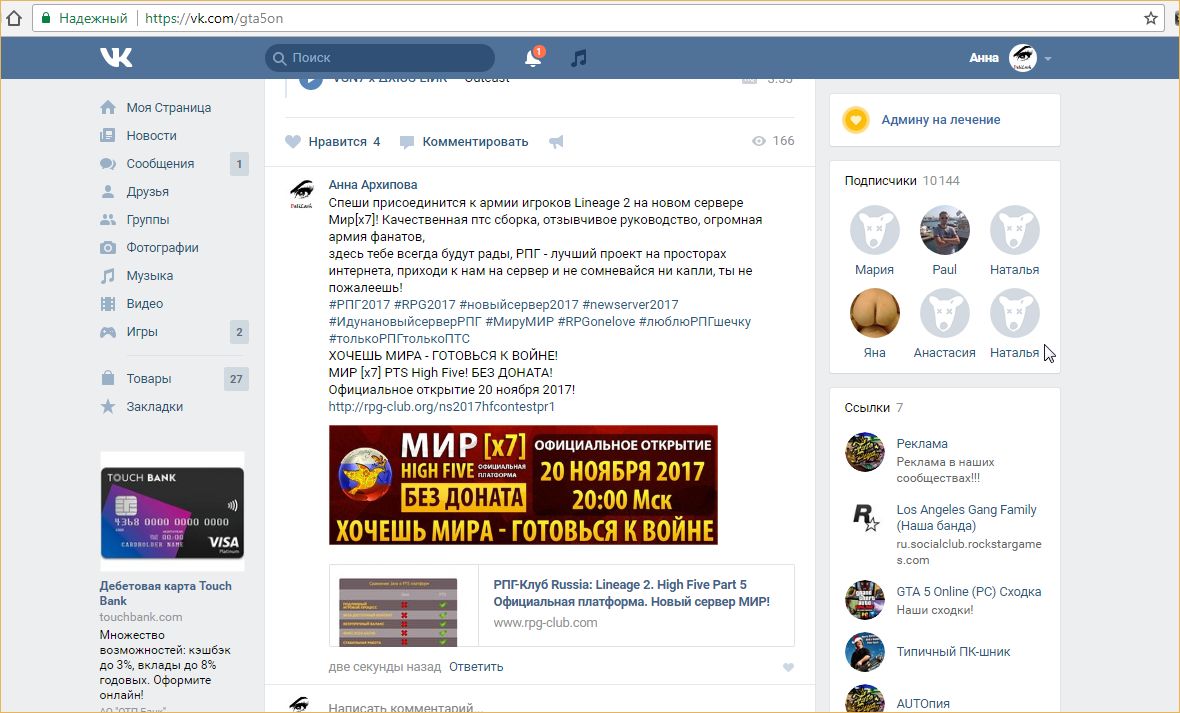Screen dimensions: 1180x713
Task: Click the browser address bar URL
Action: (x=214, y=18)
